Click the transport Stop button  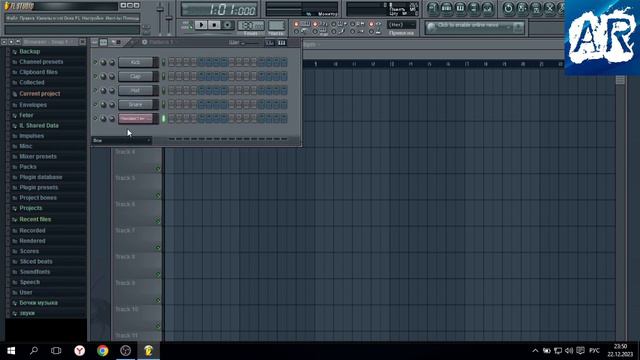tap(214, 25)
